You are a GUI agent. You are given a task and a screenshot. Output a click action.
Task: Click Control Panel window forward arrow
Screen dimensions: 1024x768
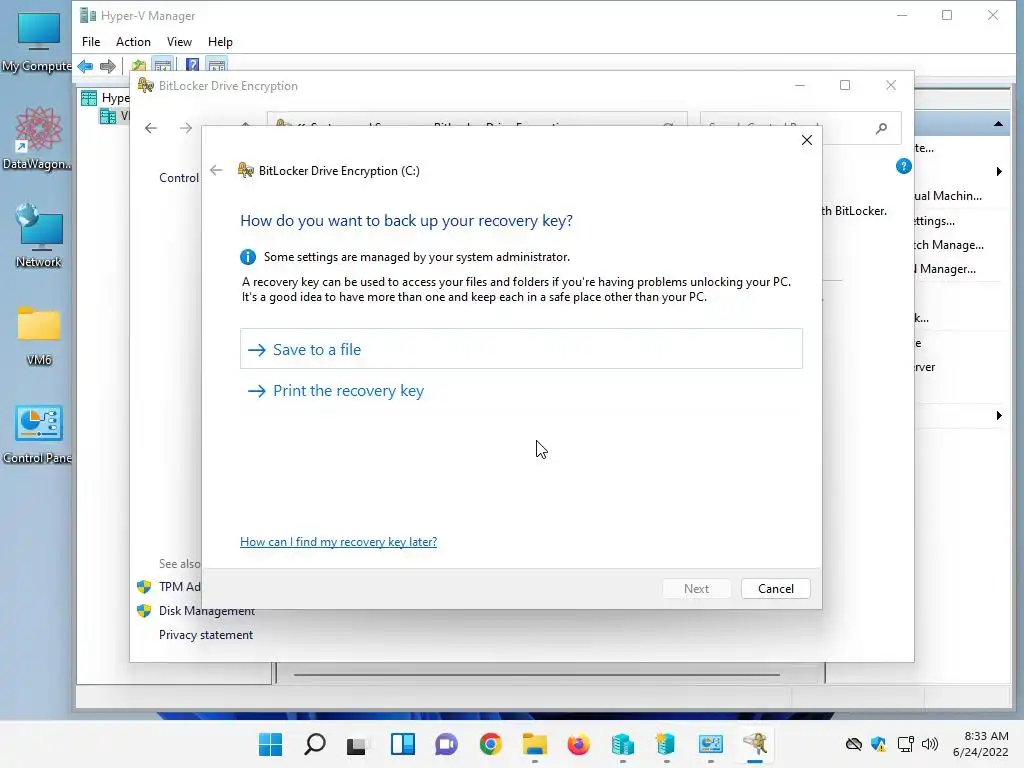[x=186, y=128]
